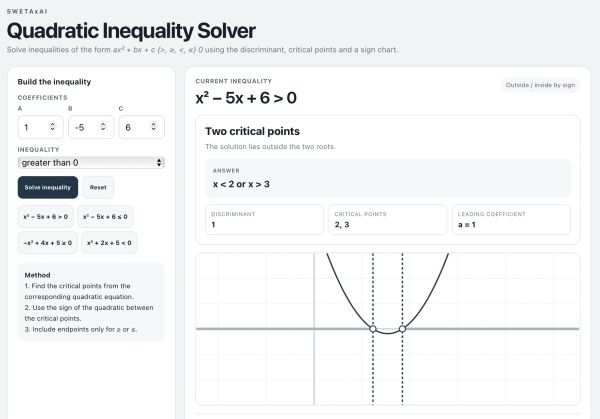Focus the coefficient C input field
Viewport: 600px width, 419px height.
pos(142,127)
